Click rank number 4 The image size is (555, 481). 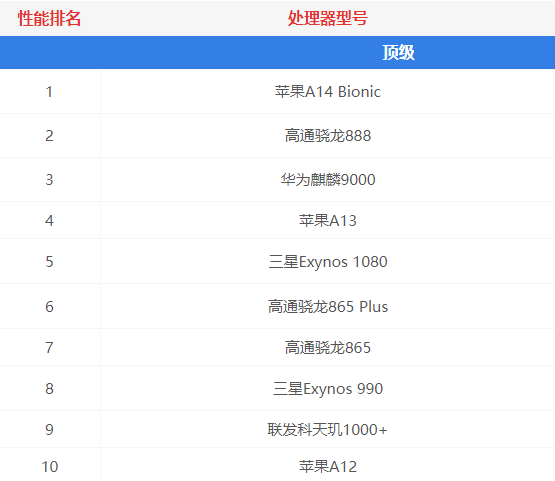point(49,221)
